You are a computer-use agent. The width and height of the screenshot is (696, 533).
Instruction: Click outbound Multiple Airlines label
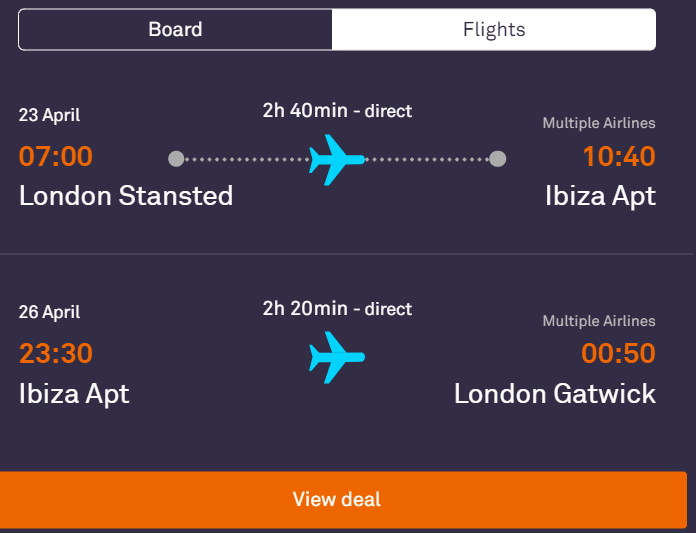[x=599, y=123]
